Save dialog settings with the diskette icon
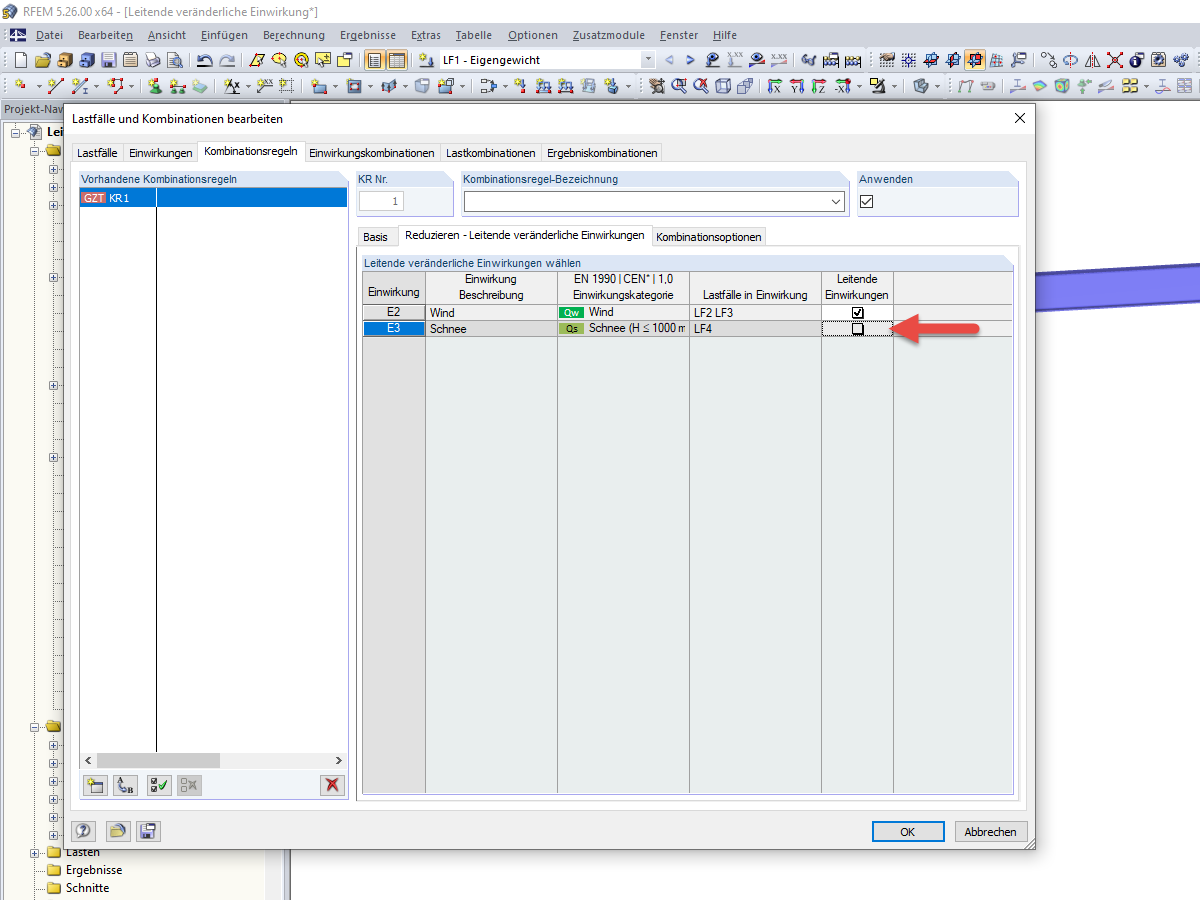The image size is (1200, 900). tap(148, 831)
